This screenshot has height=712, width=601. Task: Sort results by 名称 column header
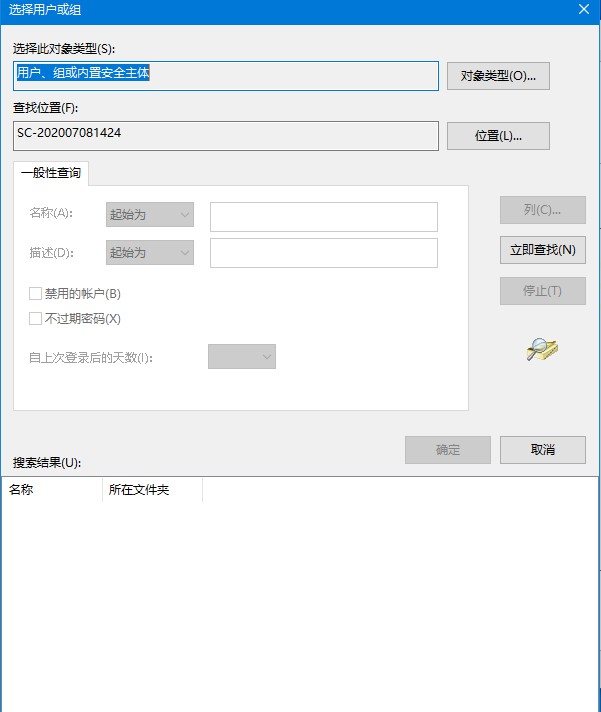pos(52,490)
